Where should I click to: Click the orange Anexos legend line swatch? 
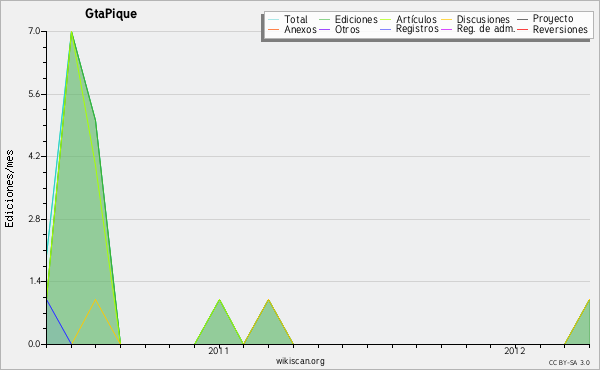click(274, 29)
